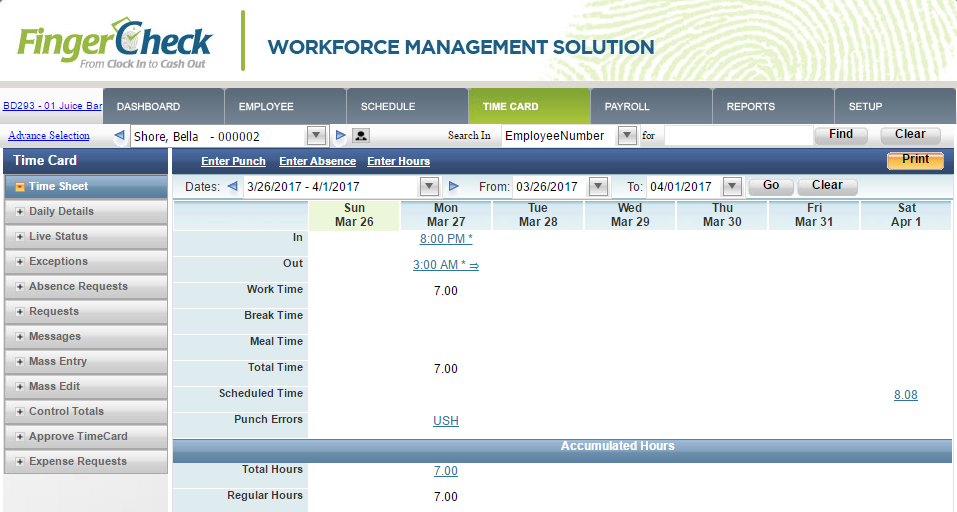Click the FingerCheck logo
Screen dimensions: 957x512
115,43
